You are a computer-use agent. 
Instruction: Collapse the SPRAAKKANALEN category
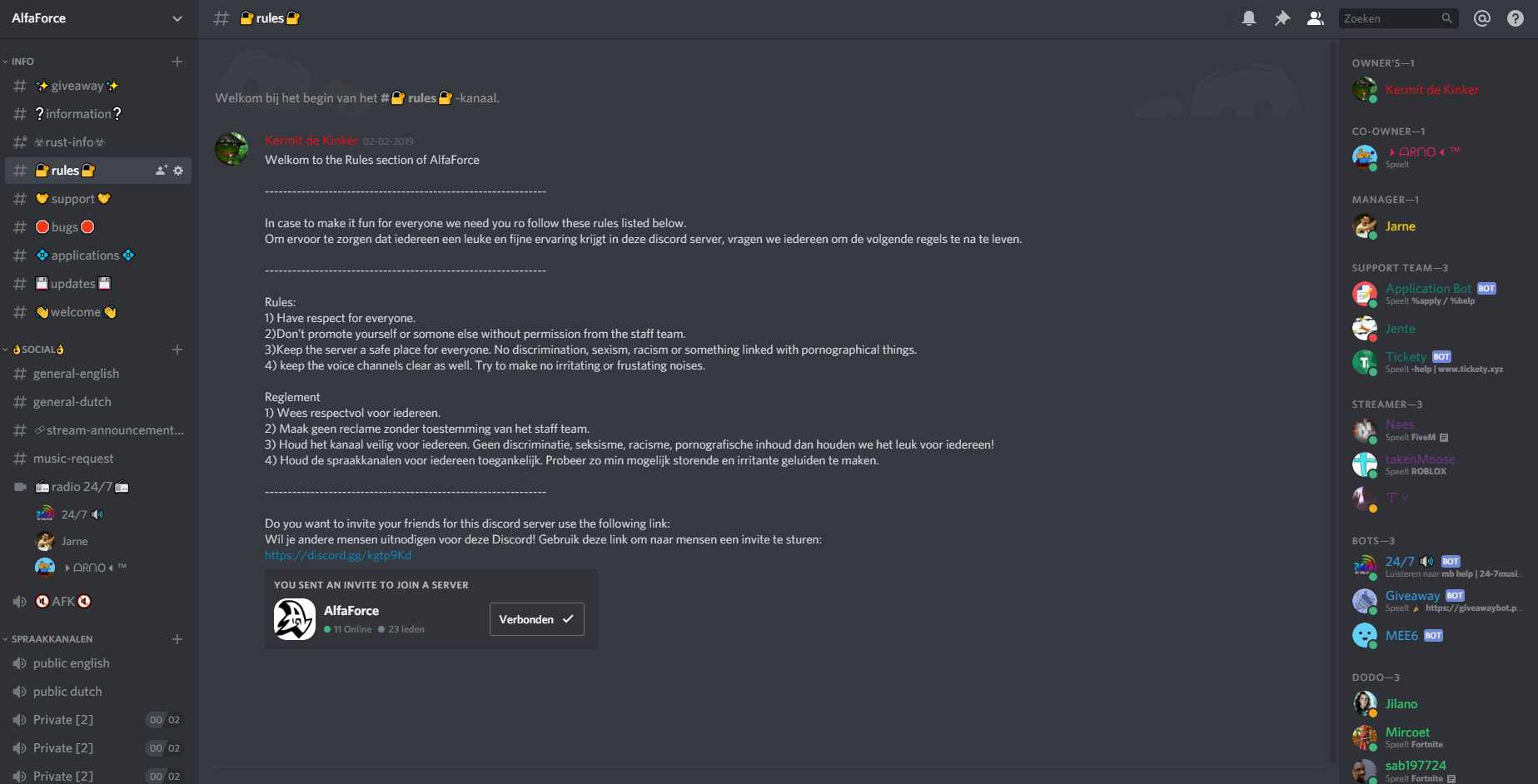click(52, 639)
